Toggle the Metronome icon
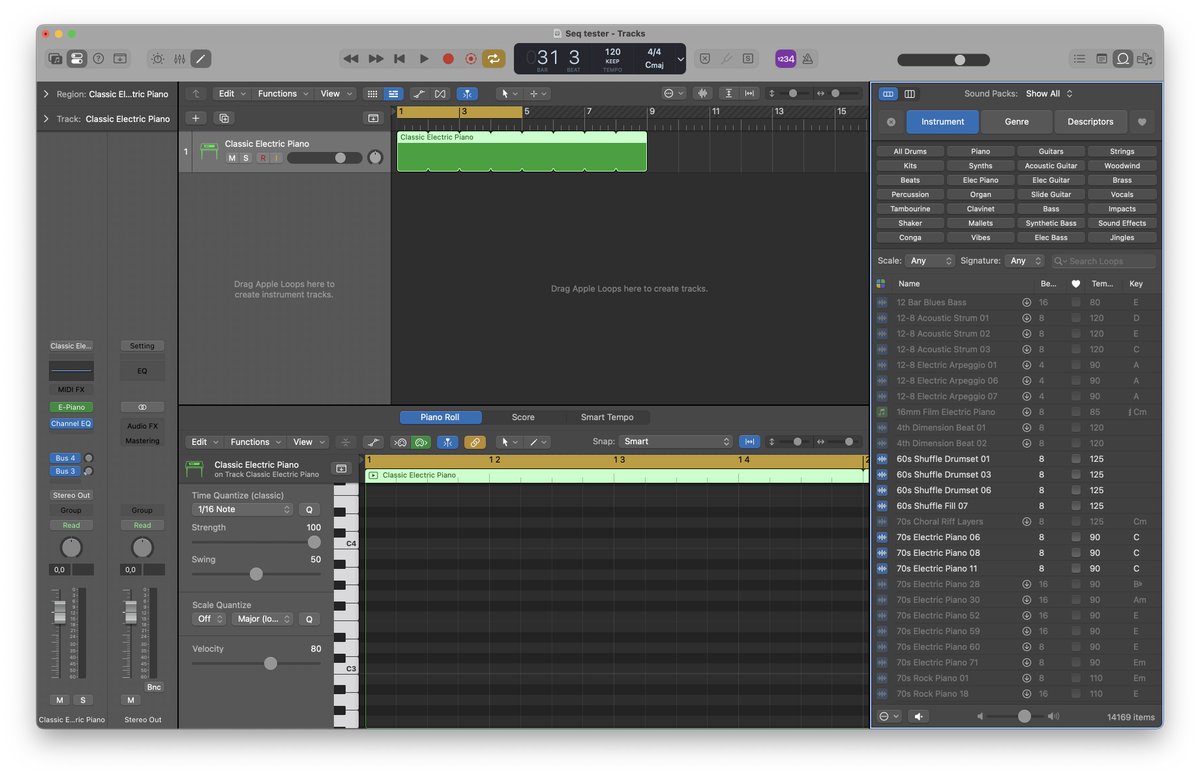 (x=806, y=59)
